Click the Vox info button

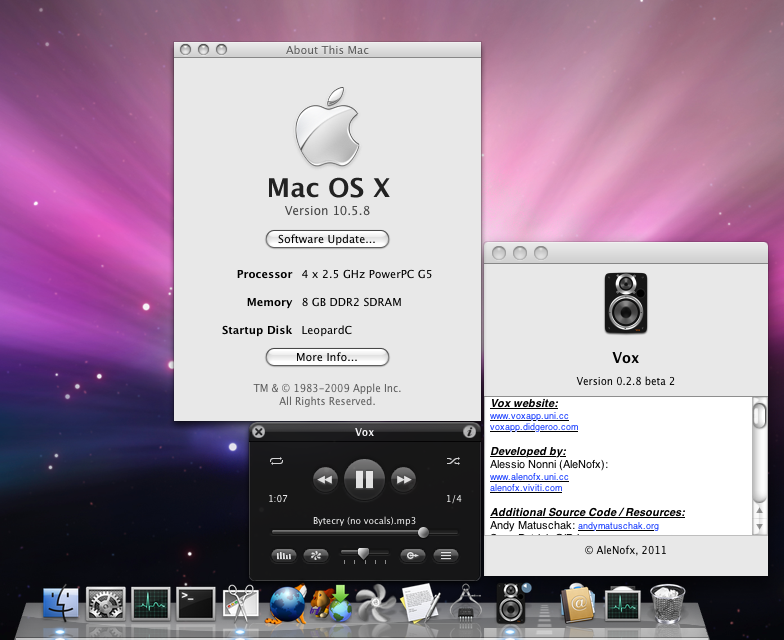[469, 432]
